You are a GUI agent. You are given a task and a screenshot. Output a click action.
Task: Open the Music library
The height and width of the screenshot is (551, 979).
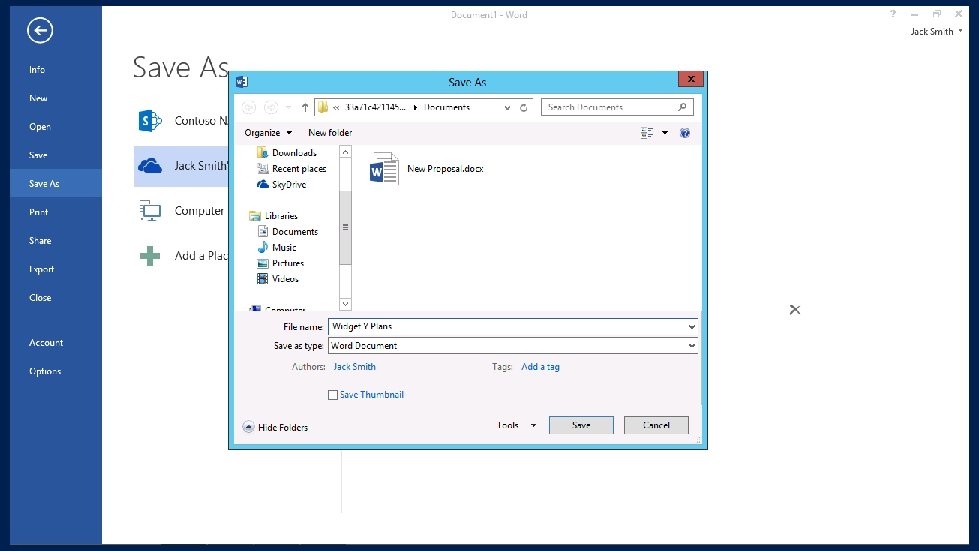click(277, 248)
